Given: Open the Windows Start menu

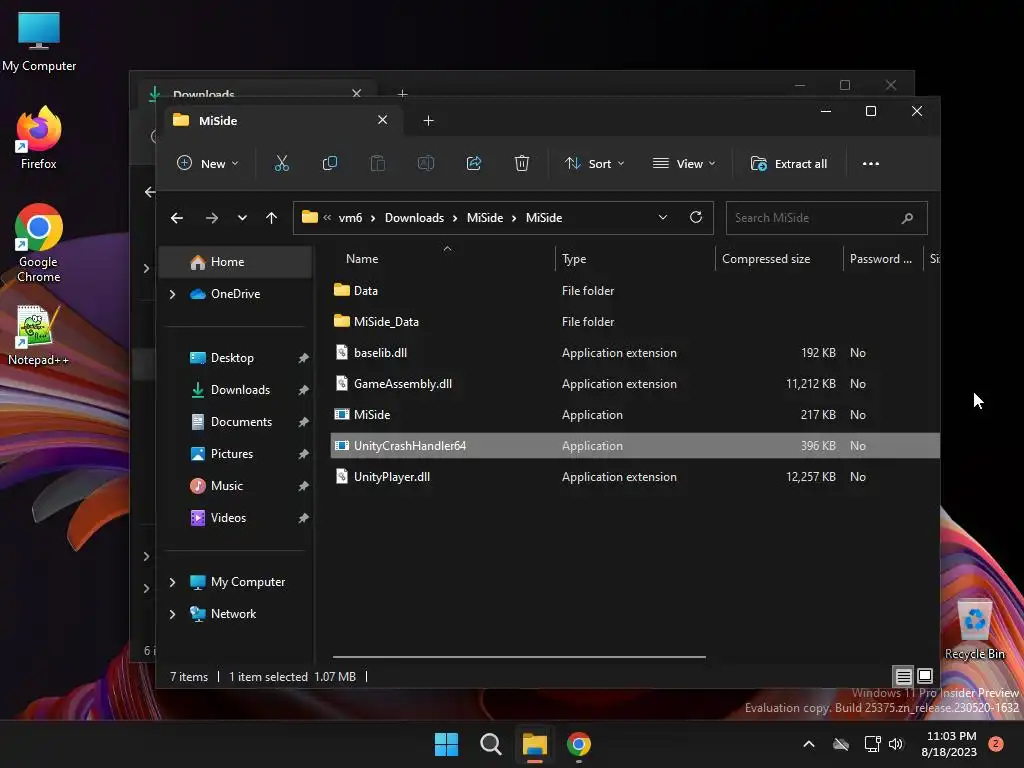Looking at the screenshot, I should point(447,744).
